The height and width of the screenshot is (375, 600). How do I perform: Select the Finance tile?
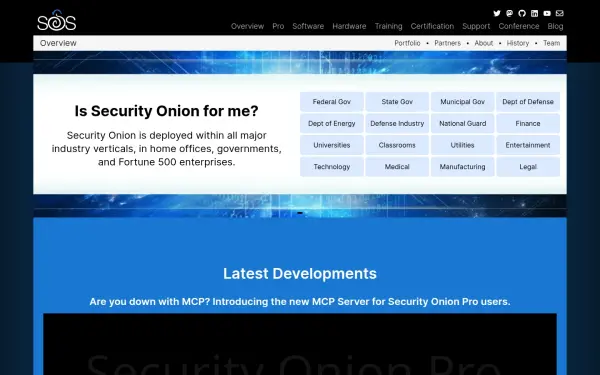click(528, 124)
